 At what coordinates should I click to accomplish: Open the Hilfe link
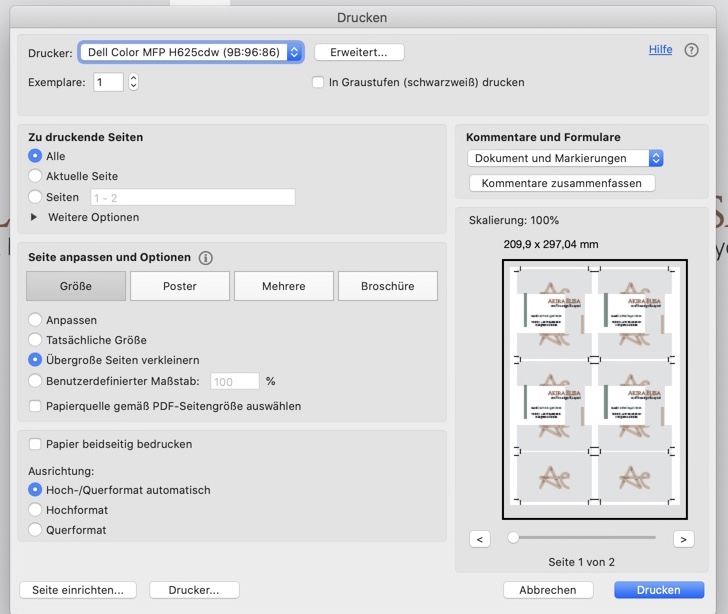[x=660, y=49]
